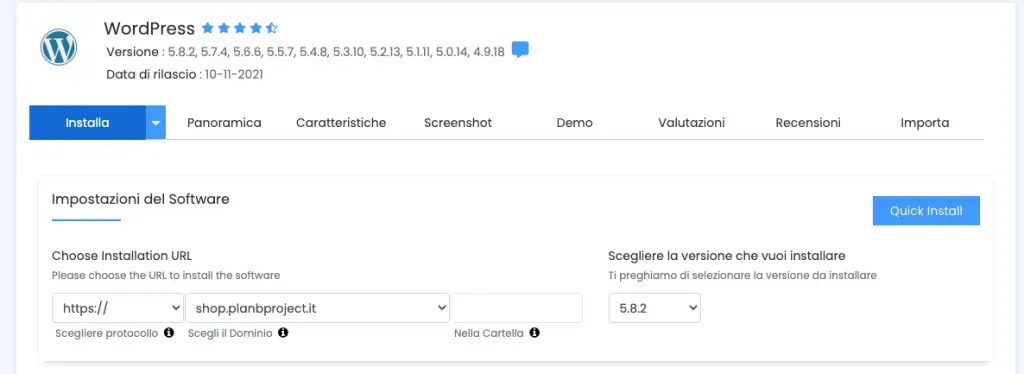Expand the arrow dropdown beside Installa
The width and height of the screenshot is (1024, 374).
tap(156, 123)
